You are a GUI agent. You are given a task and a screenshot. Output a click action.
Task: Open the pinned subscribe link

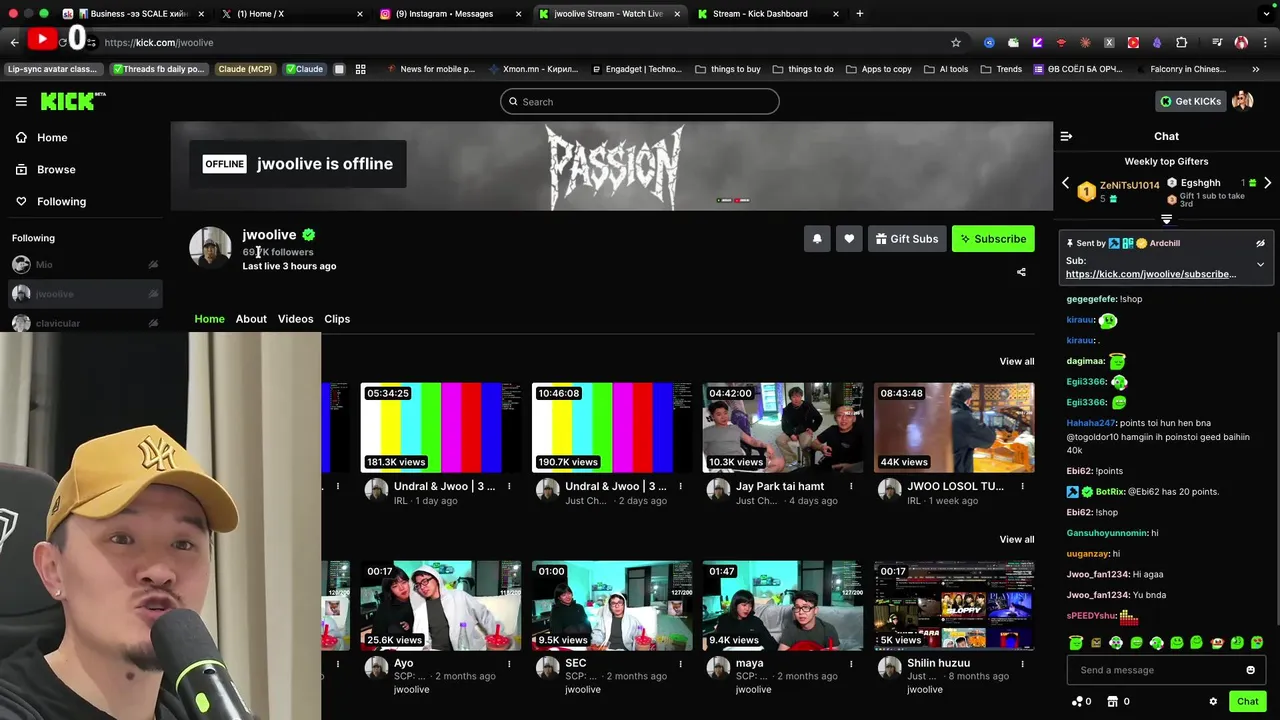[1151, 274]
